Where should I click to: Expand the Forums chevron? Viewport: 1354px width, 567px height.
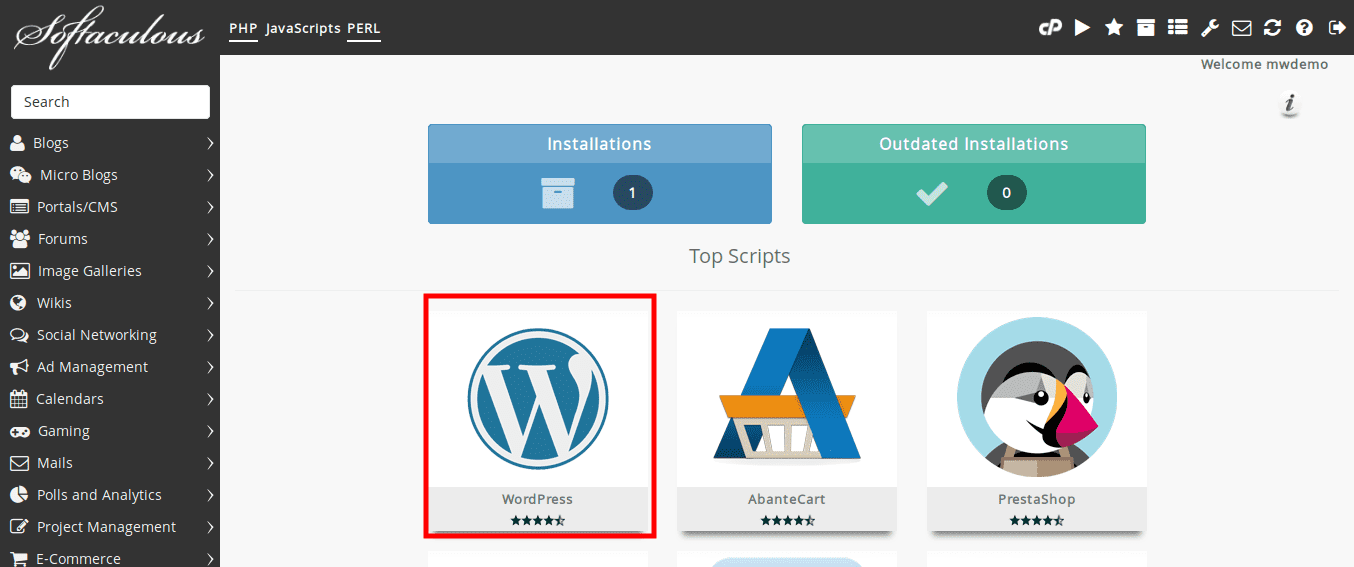(210, 239)
